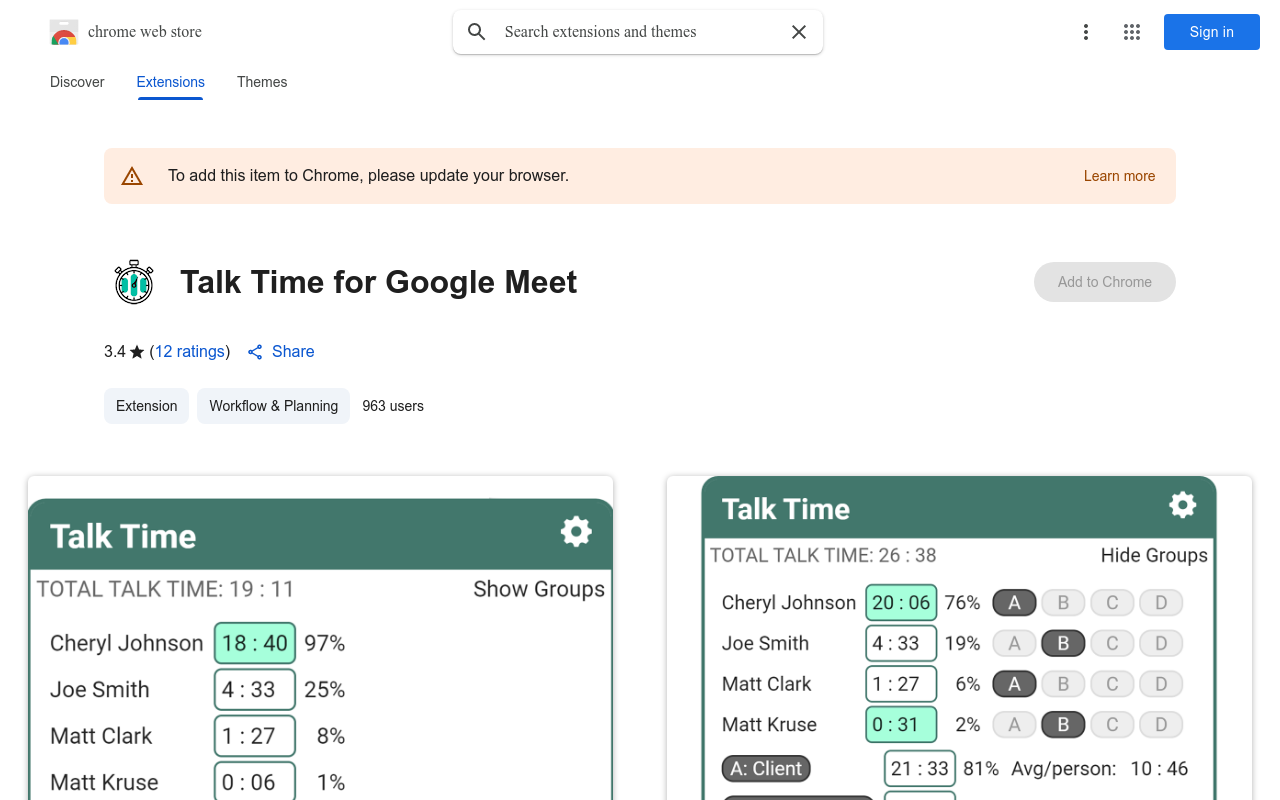Click the Talk Time for Google Meet title

pyautogui.click(x=378, y=282)
